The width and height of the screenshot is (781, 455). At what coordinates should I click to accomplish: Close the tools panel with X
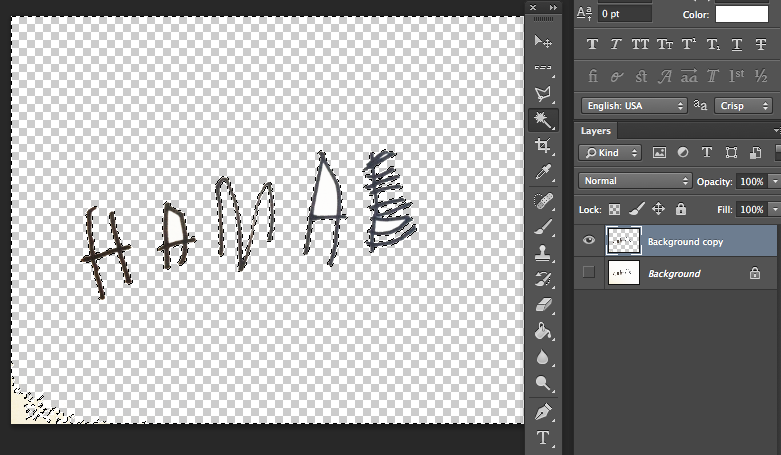(x=533, y=7)
